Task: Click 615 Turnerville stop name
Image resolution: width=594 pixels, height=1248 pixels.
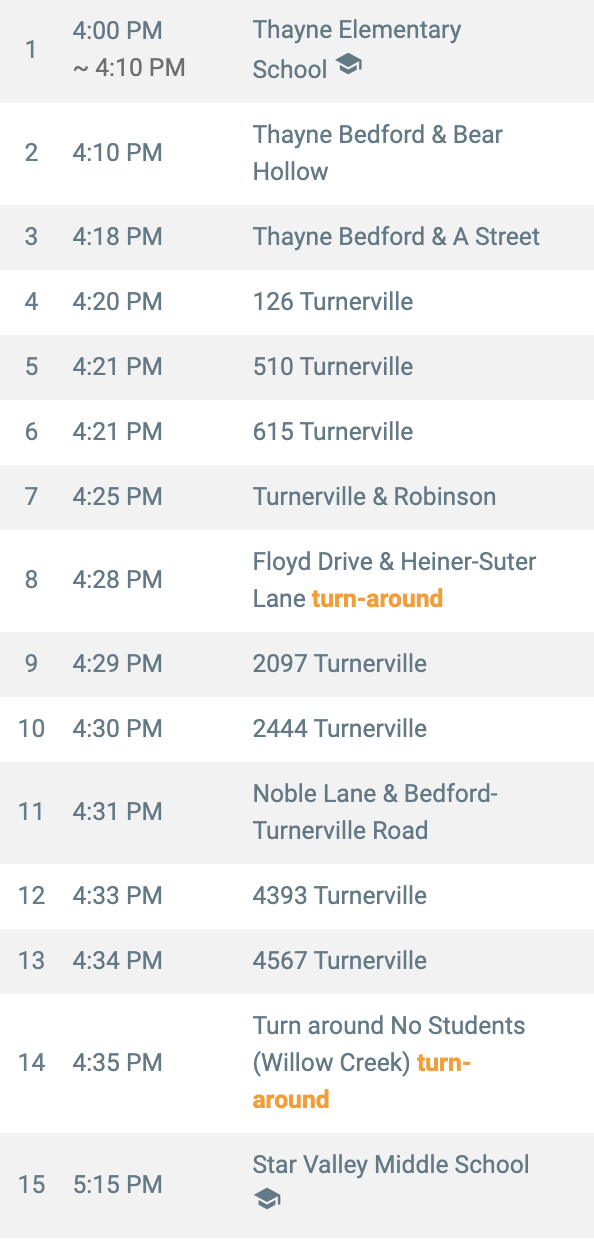Action: (333, 432)
